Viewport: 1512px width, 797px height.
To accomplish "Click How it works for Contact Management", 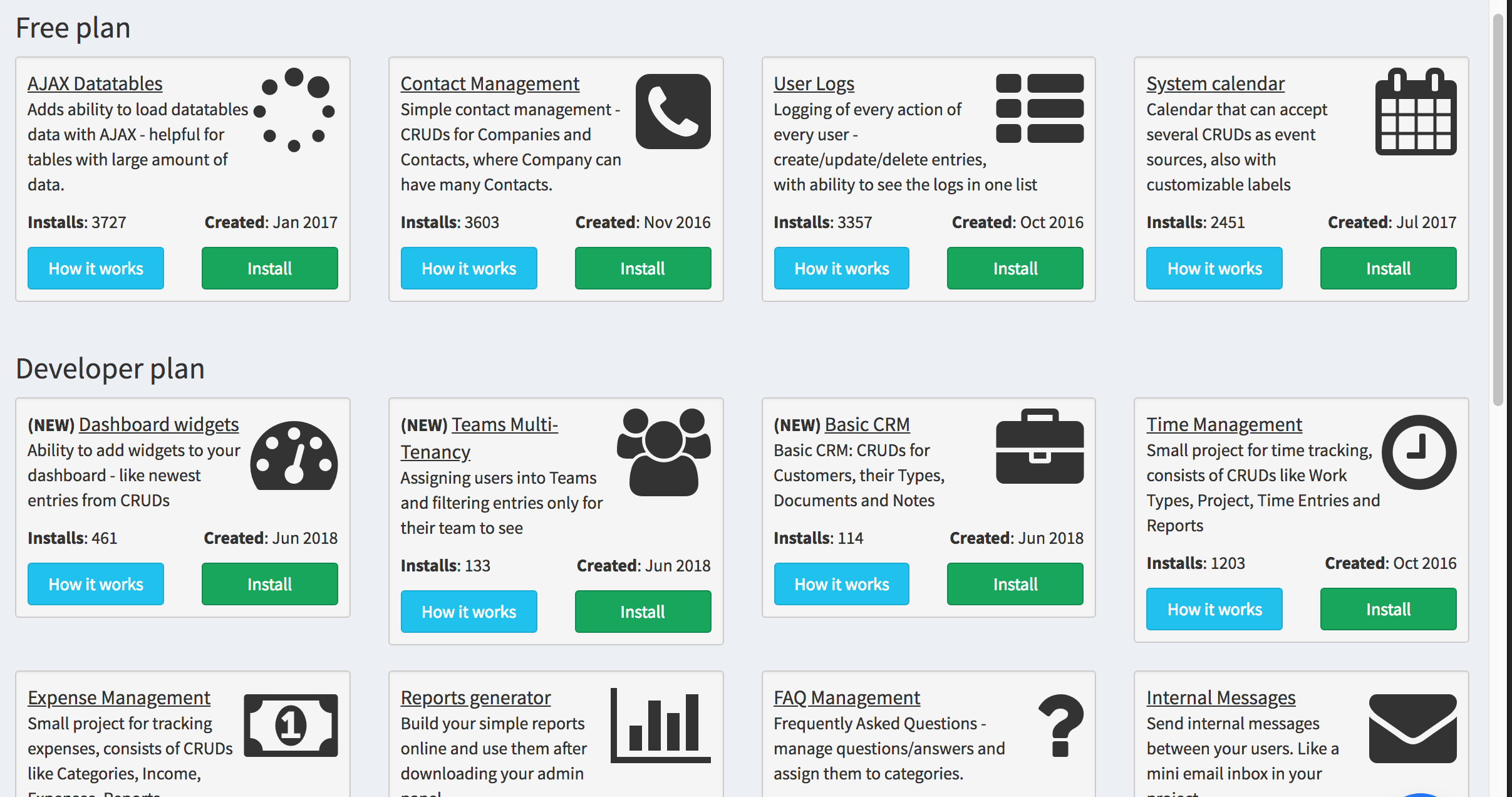I will [468, 267].
